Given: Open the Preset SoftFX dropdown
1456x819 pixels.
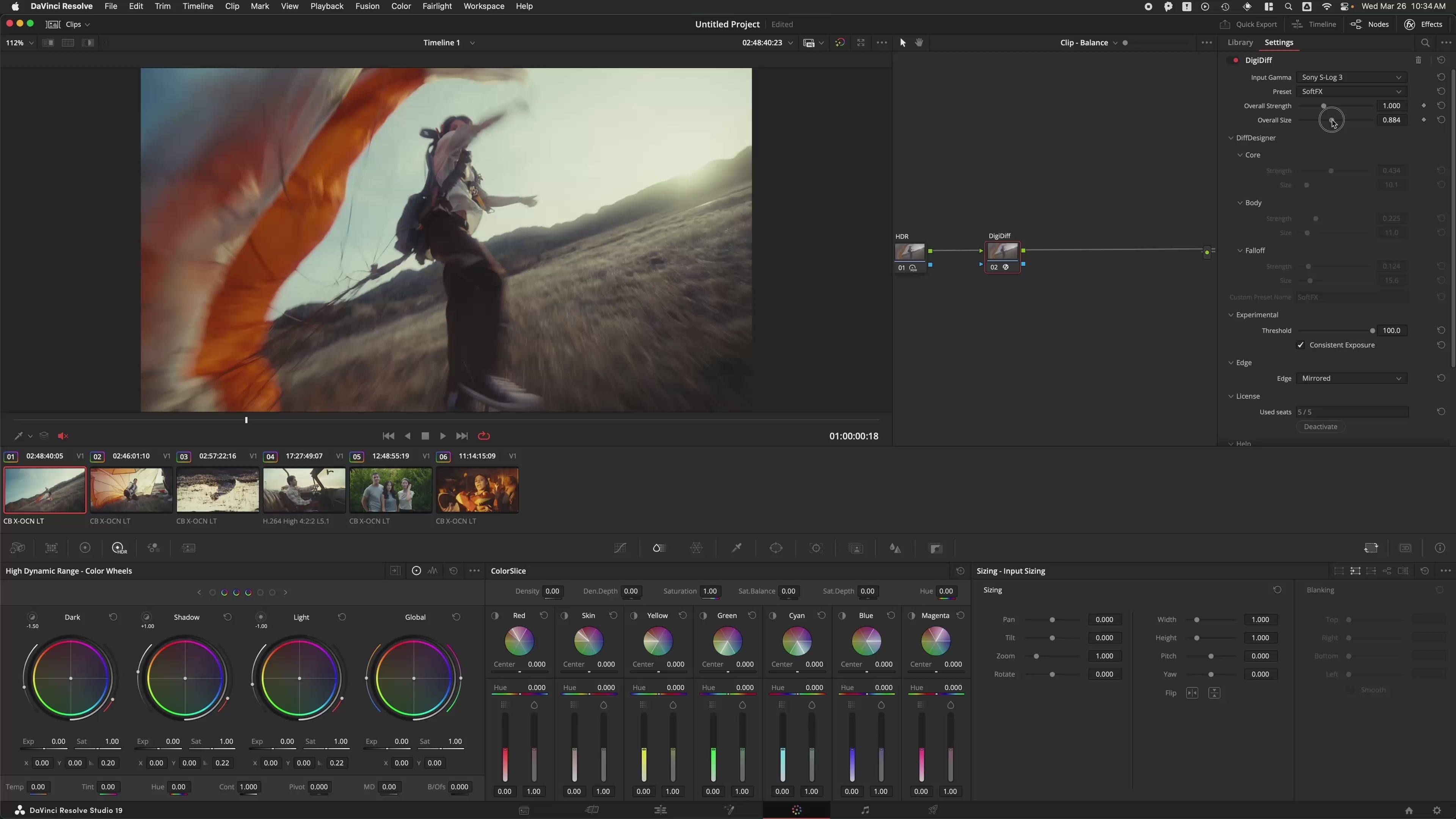Looking at the screenshot, I should (x=1351, y=91).
